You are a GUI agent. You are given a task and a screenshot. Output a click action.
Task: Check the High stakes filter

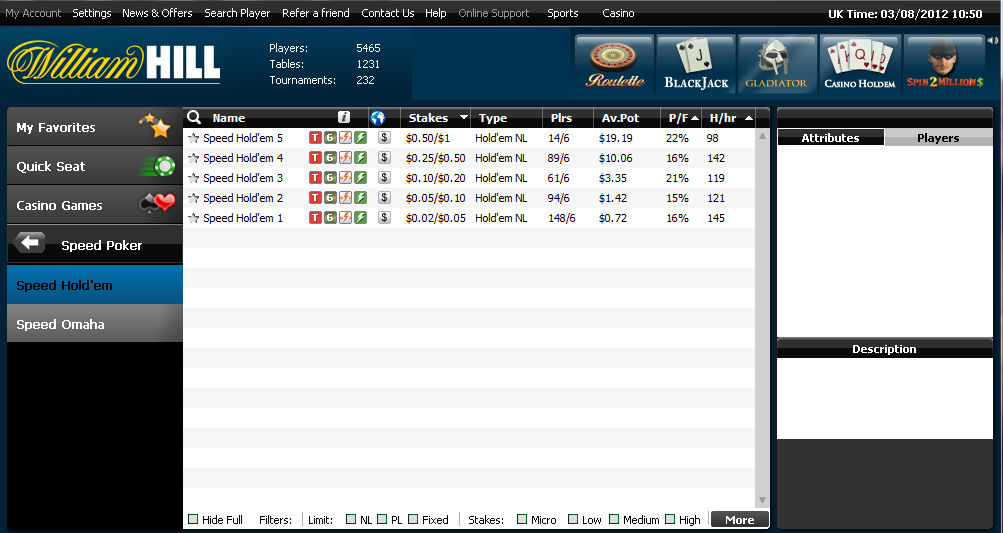[670, 519]
